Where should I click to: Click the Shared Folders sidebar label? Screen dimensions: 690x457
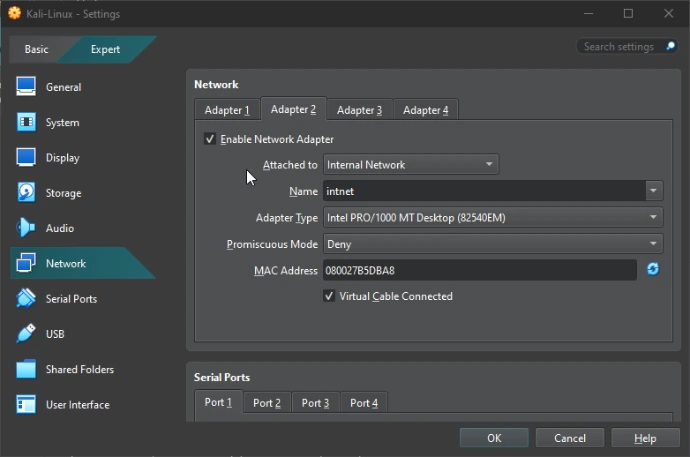80,369
